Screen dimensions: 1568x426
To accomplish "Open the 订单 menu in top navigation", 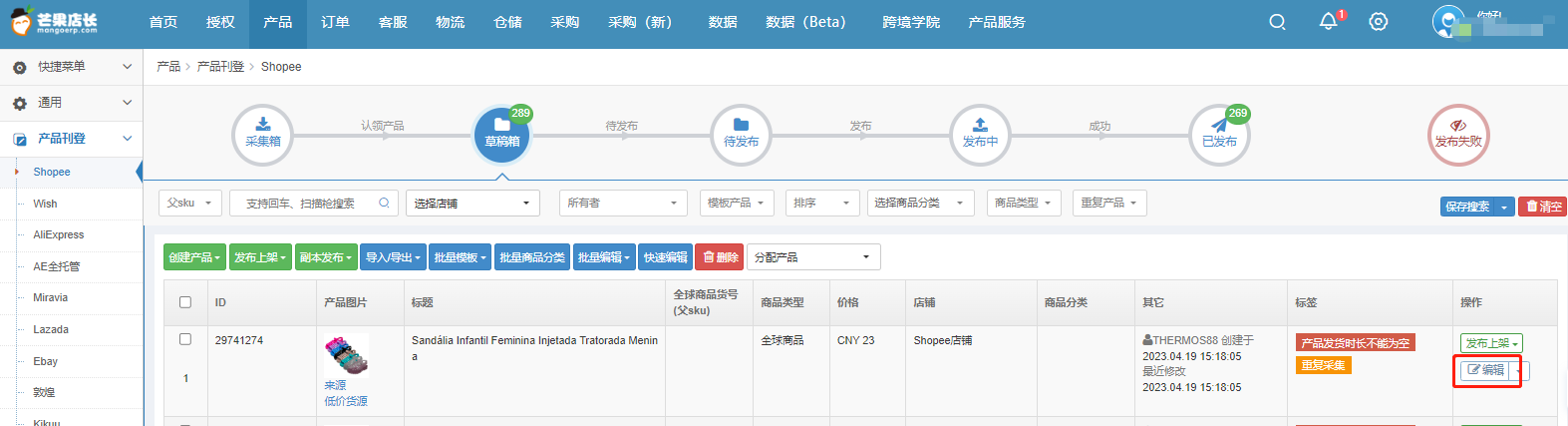I will 335,22.
